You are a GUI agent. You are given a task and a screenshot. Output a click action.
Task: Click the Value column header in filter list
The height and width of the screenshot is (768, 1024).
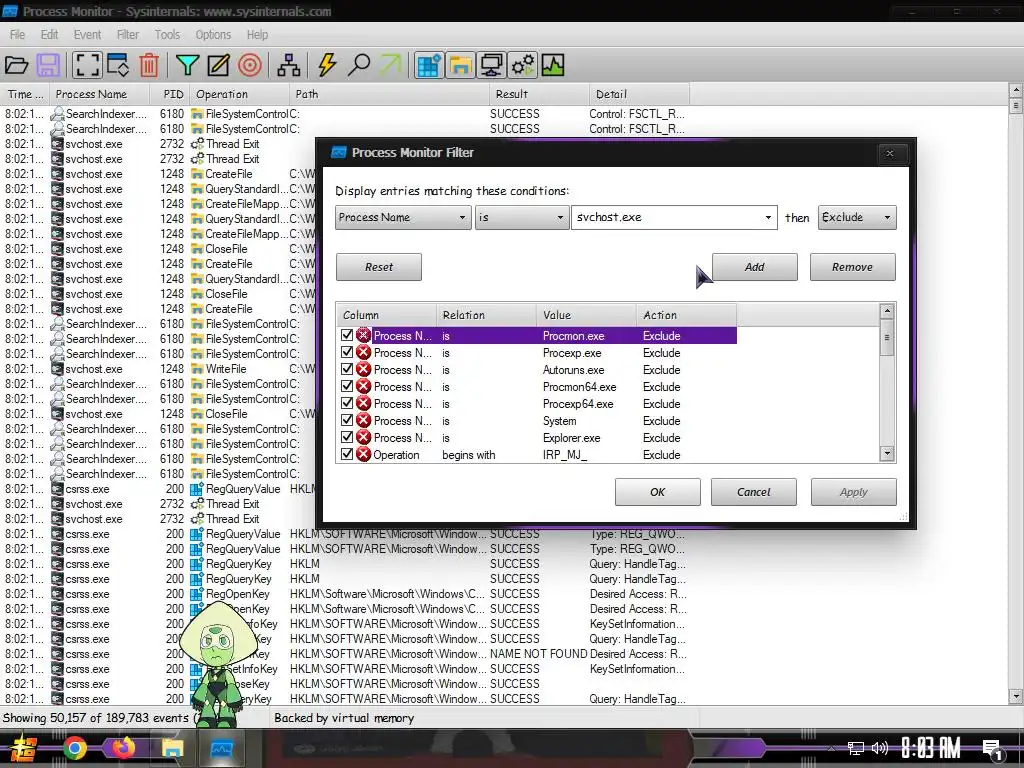pyautogui.click(x=586, y=315)
